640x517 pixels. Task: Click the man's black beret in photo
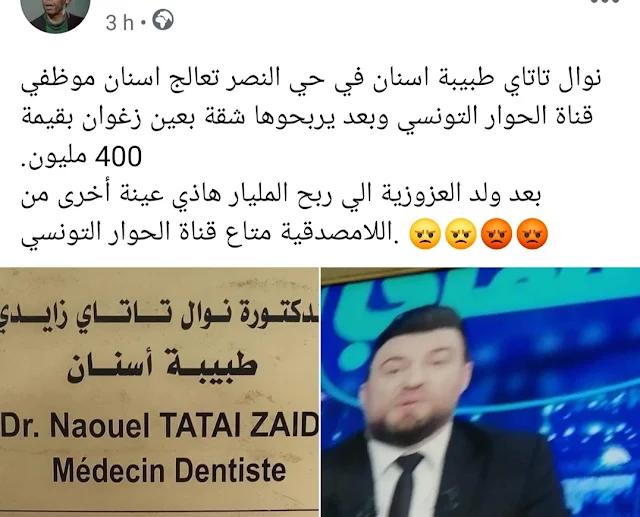(420, 324)
